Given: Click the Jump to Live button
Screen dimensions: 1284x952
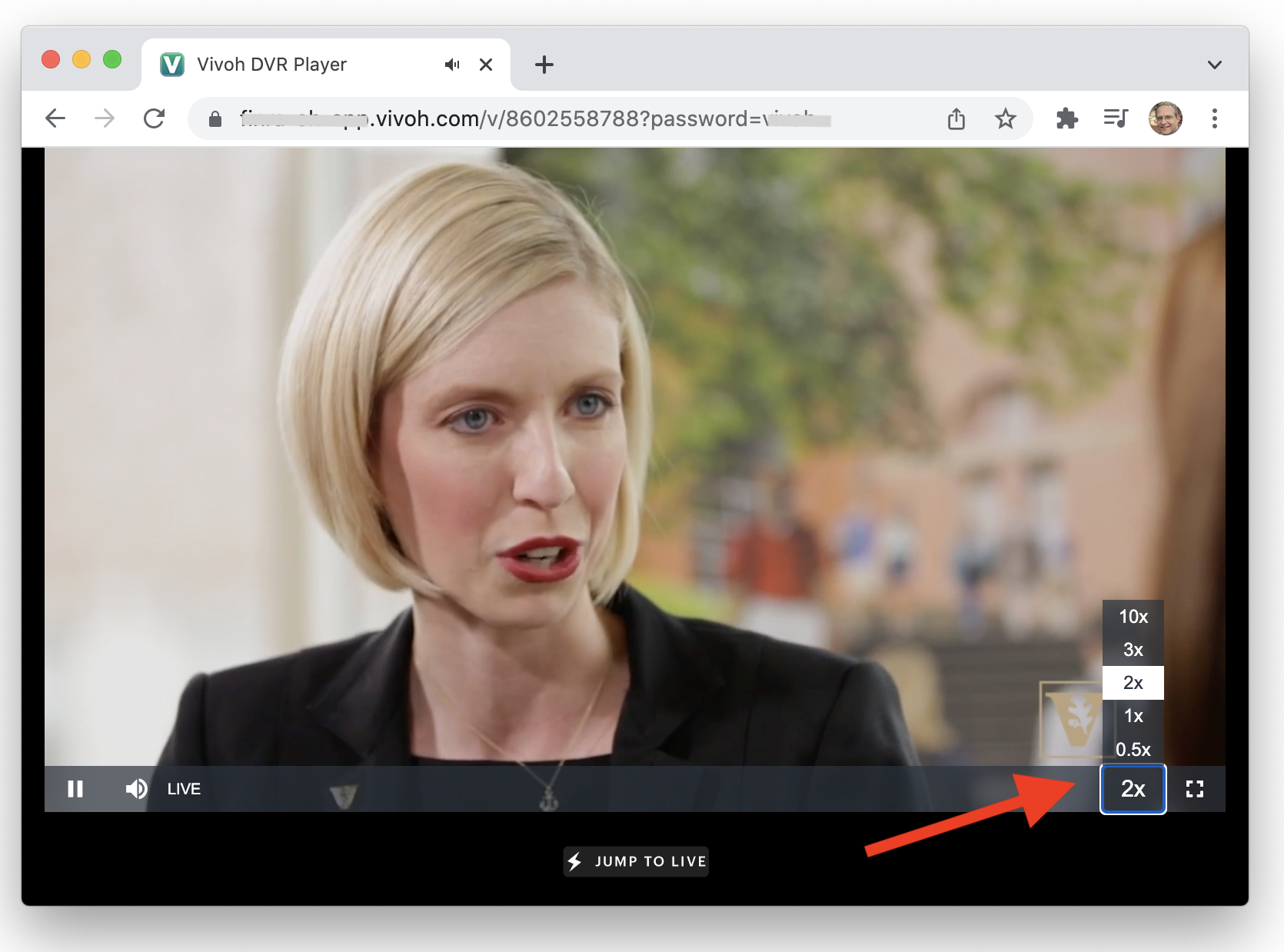Looking at the screenshot, I should (x=636, y=861).
